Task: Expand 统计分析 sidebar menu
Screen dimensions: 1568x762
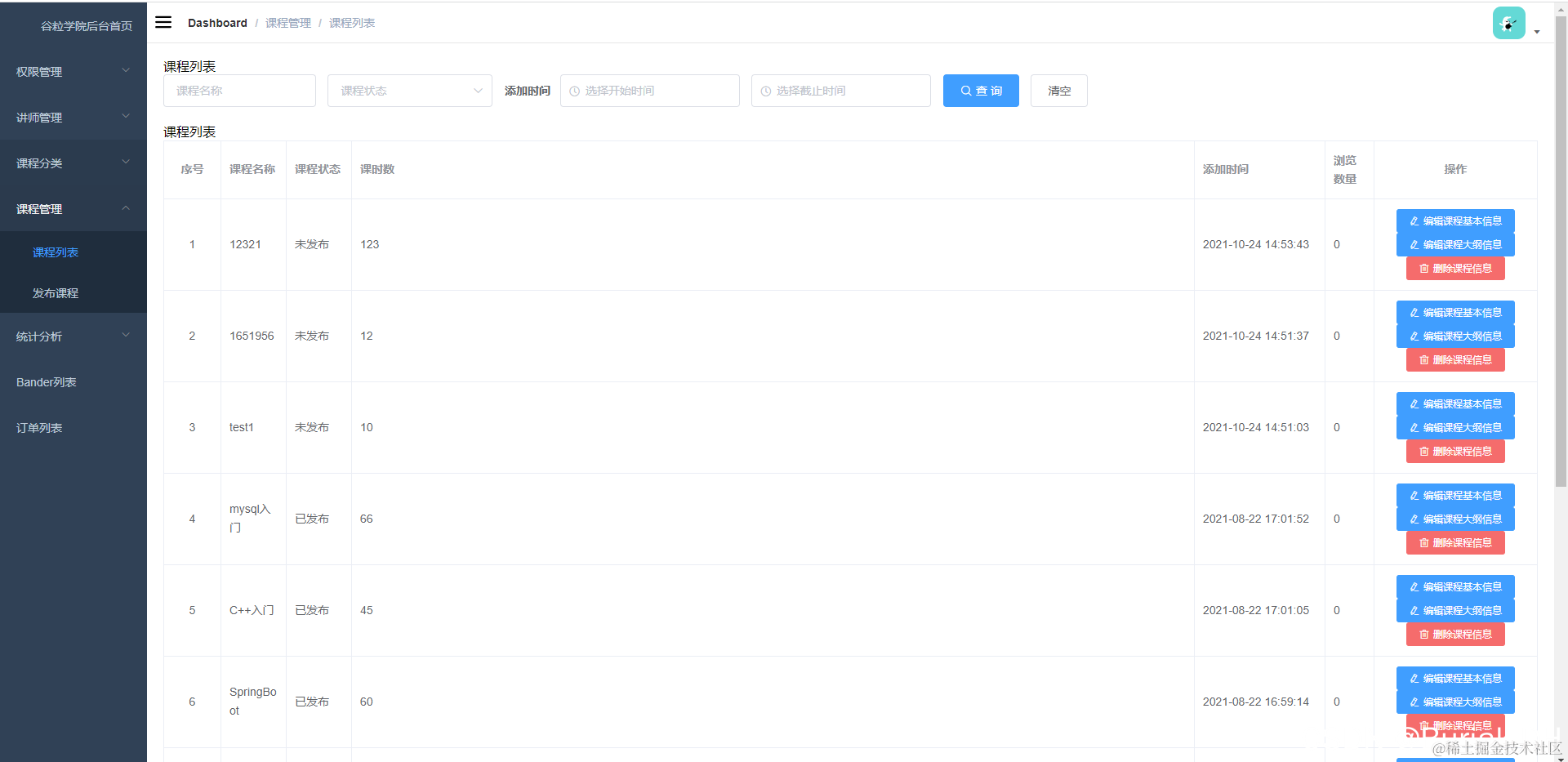Action: pos(73,336)
